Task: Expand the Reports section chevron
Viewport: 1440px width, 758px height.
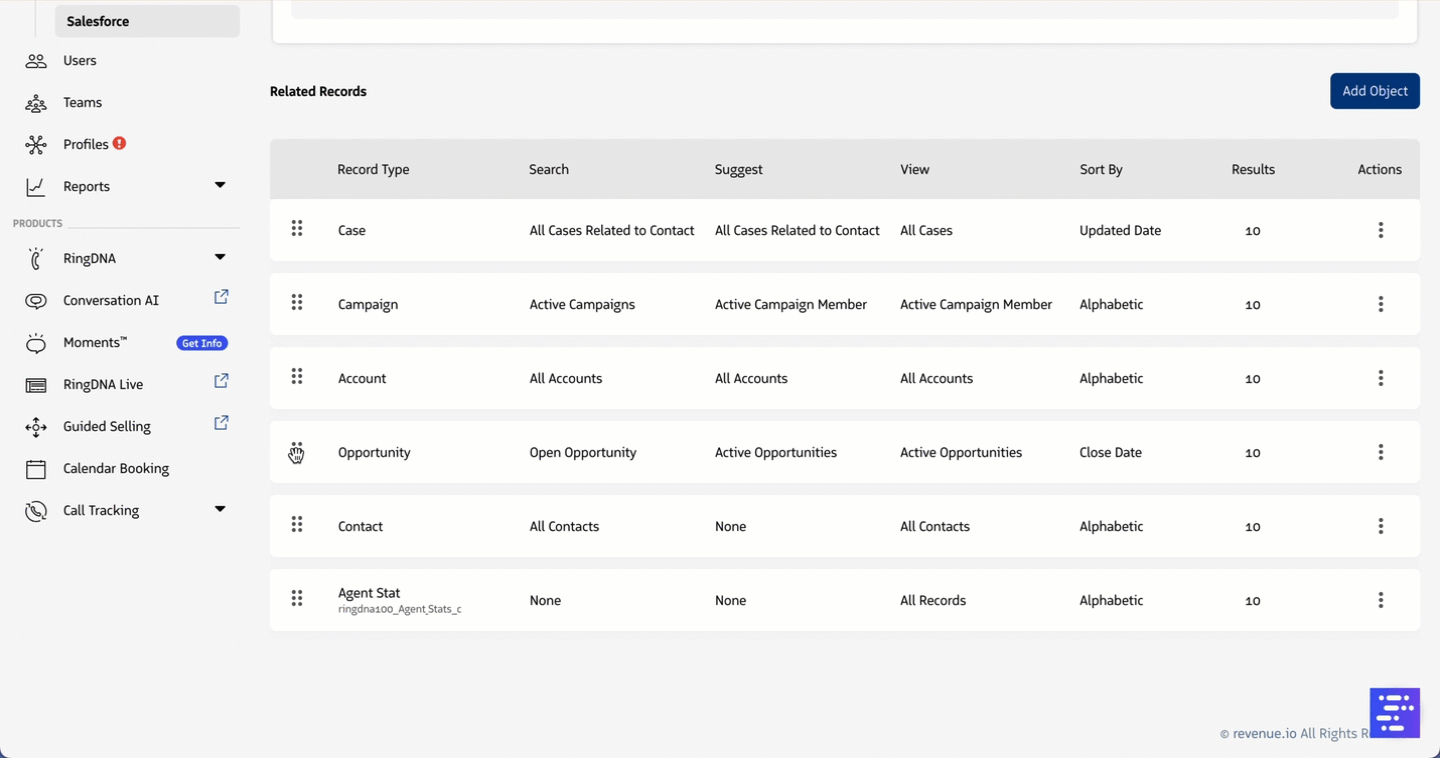Action: [220, 186]
